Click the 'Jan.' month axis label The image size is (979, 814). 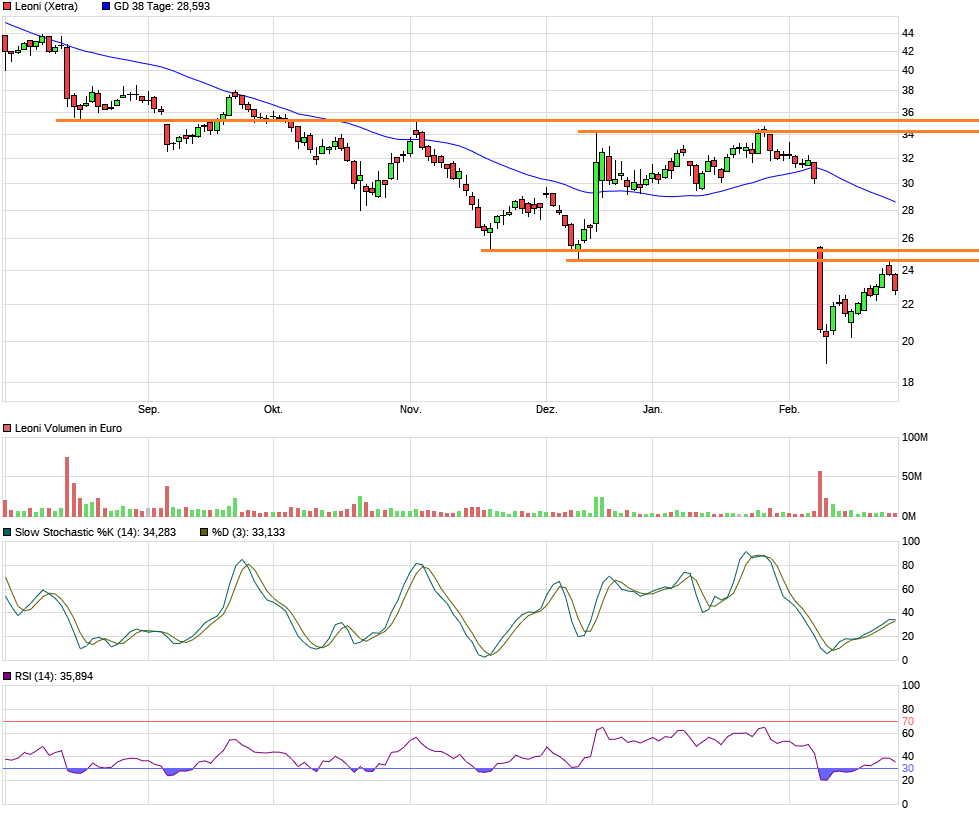[x=652, y=409]
